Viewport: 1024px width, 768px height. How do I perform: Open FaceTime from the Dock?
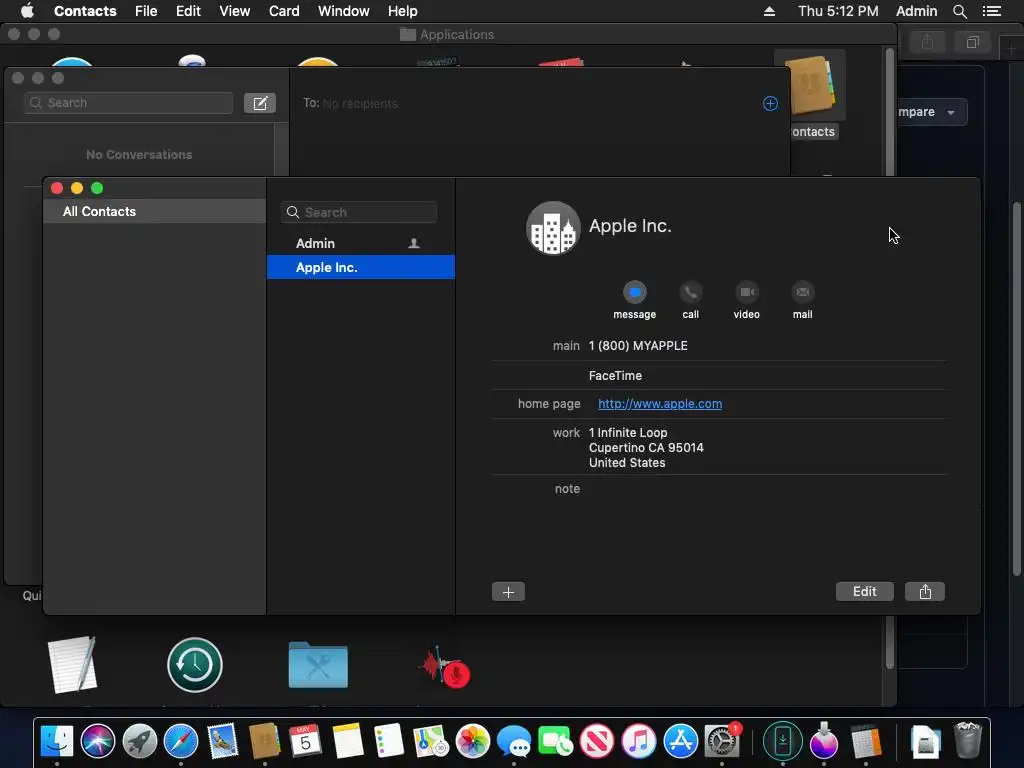pos(555,741)
